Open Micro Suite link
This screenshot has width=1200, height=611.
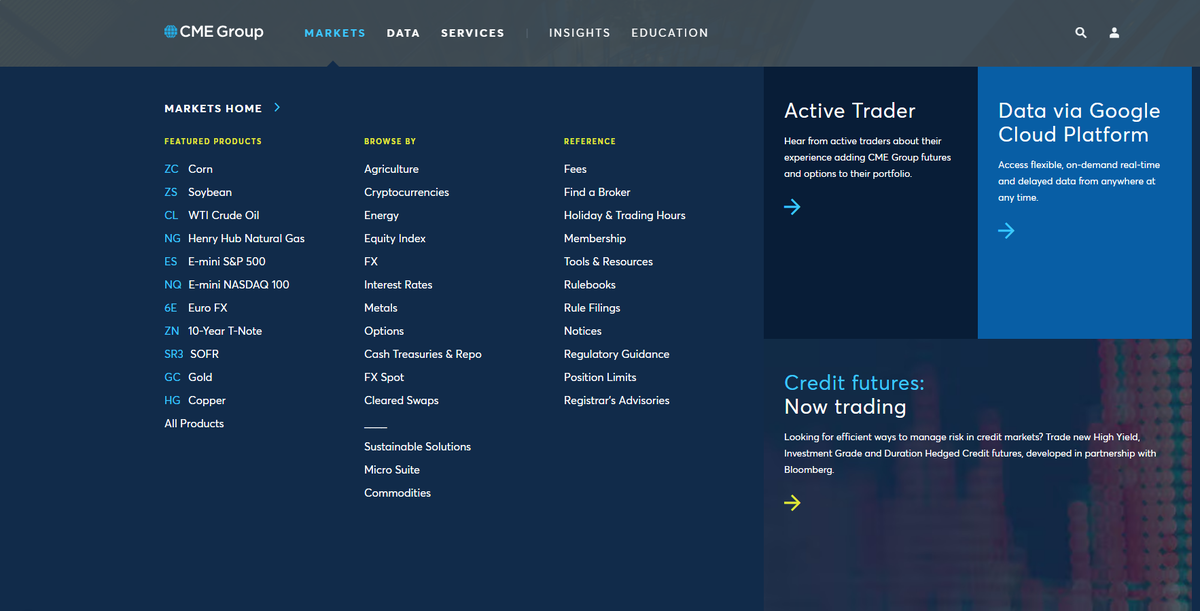(x=392, y=469)
